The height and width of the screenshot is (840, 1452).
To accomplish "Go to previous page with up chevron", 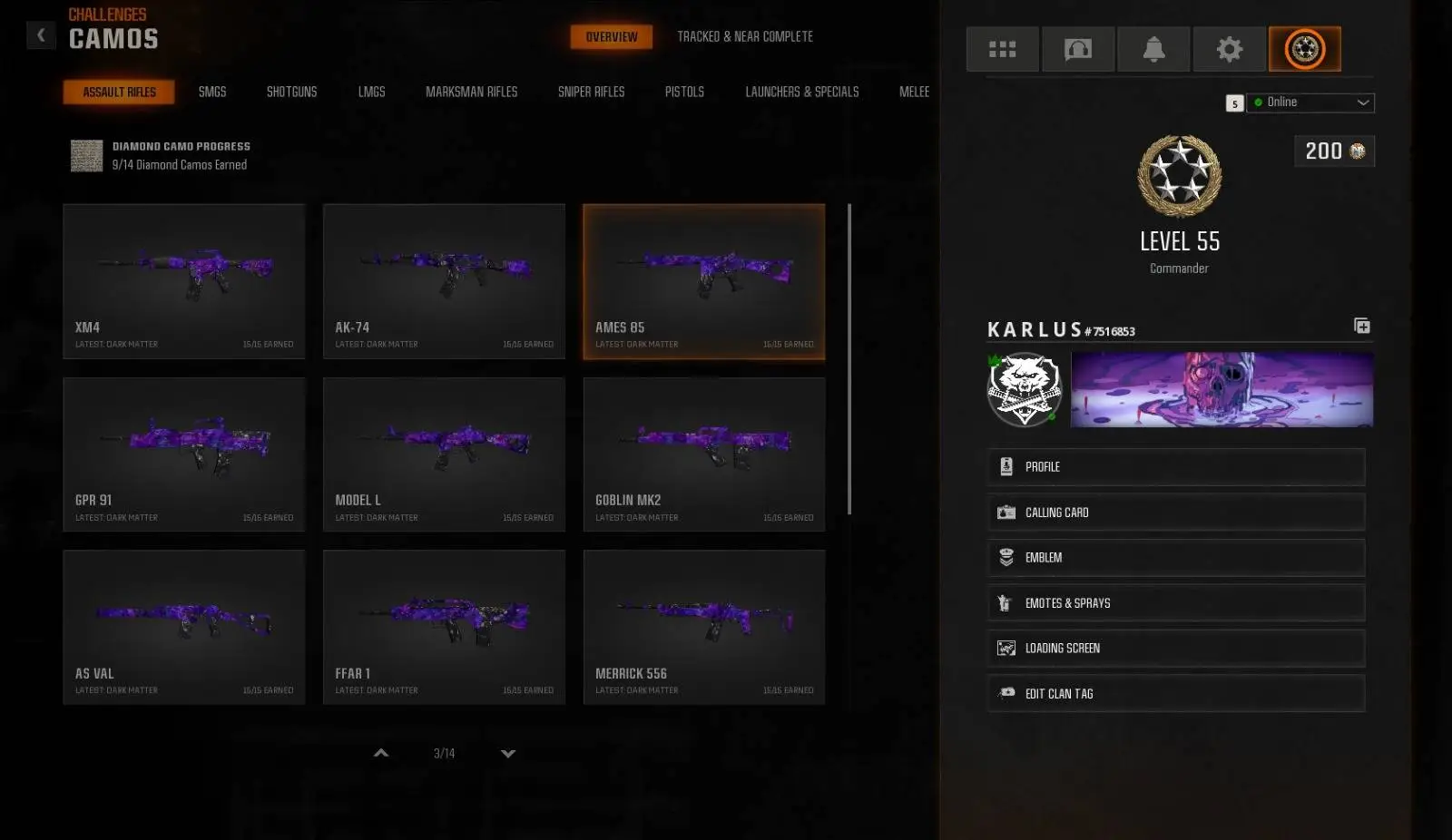I will [381, 753].
